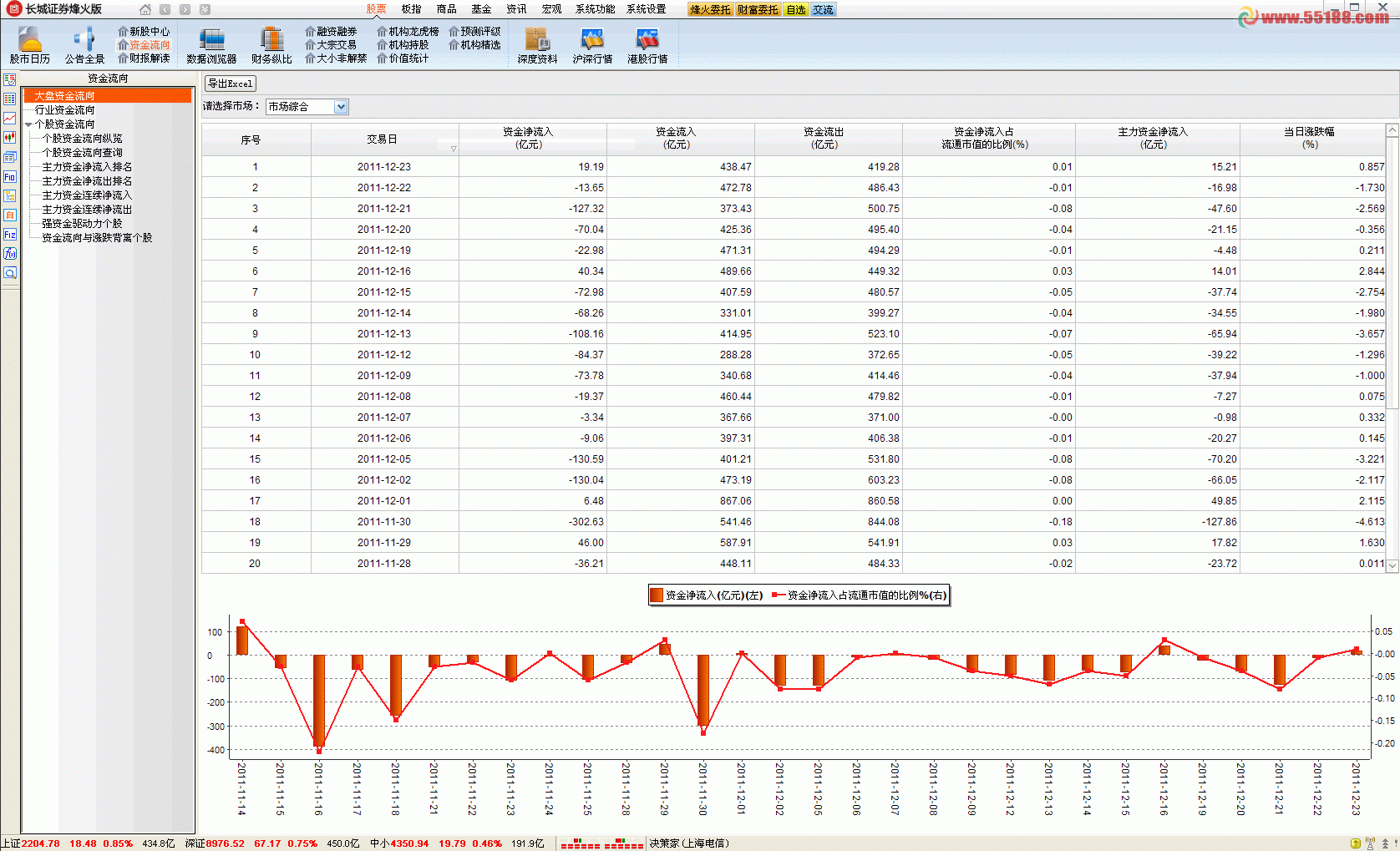Open the 机构龙虎榜 link

[x=408, y=32]
